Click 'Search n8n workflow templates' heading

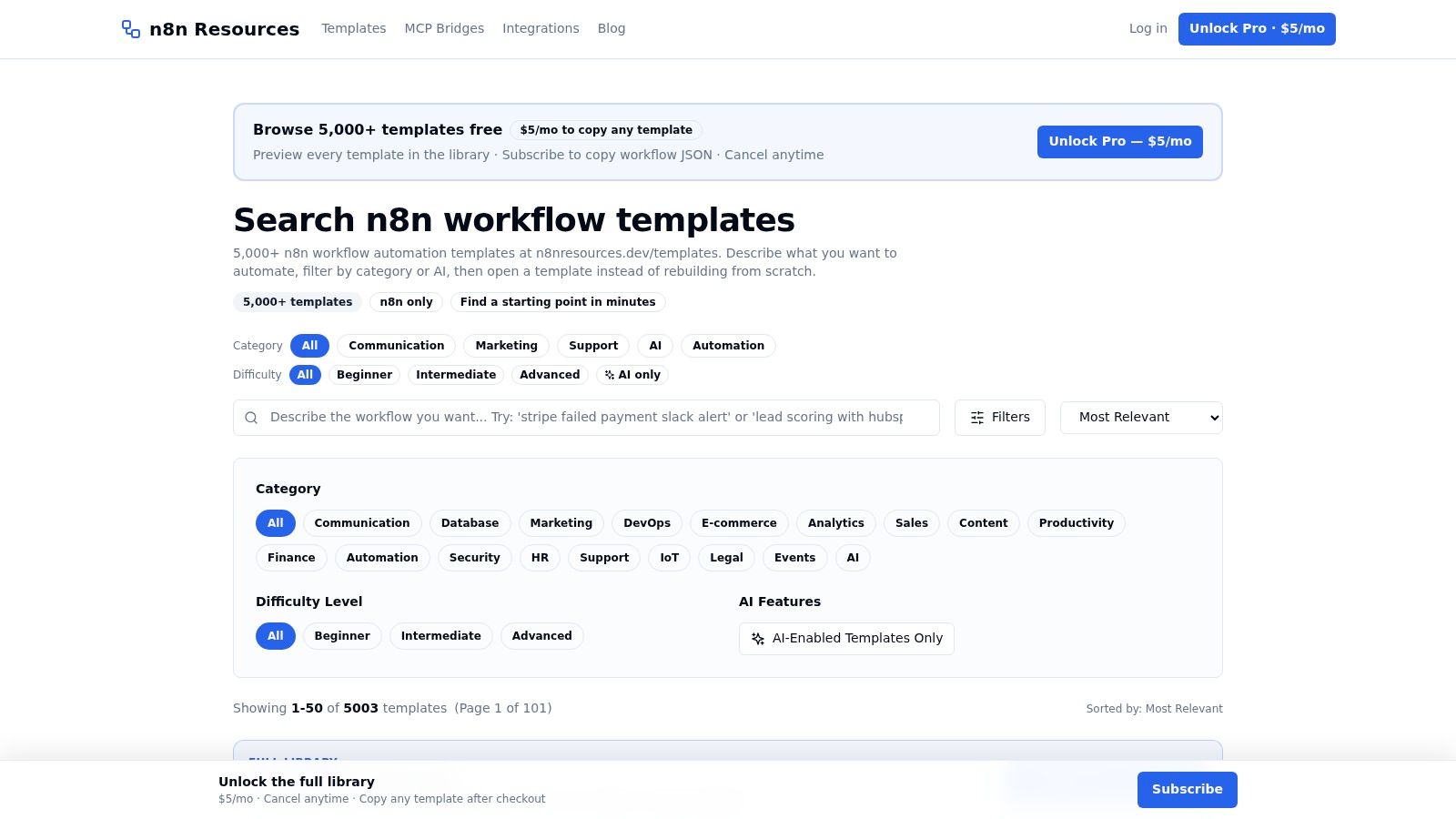[514, 220]
